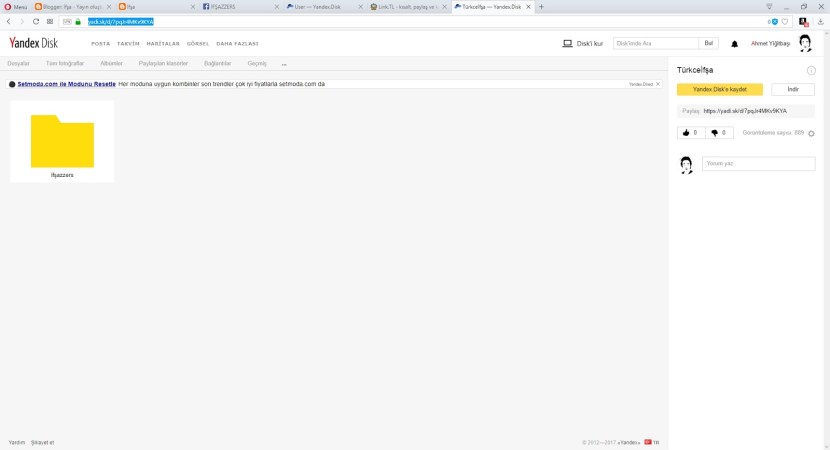The height and width of the screenshot is (450, 830).
Task: Switch to the Albümler tab
Action: 111,63
